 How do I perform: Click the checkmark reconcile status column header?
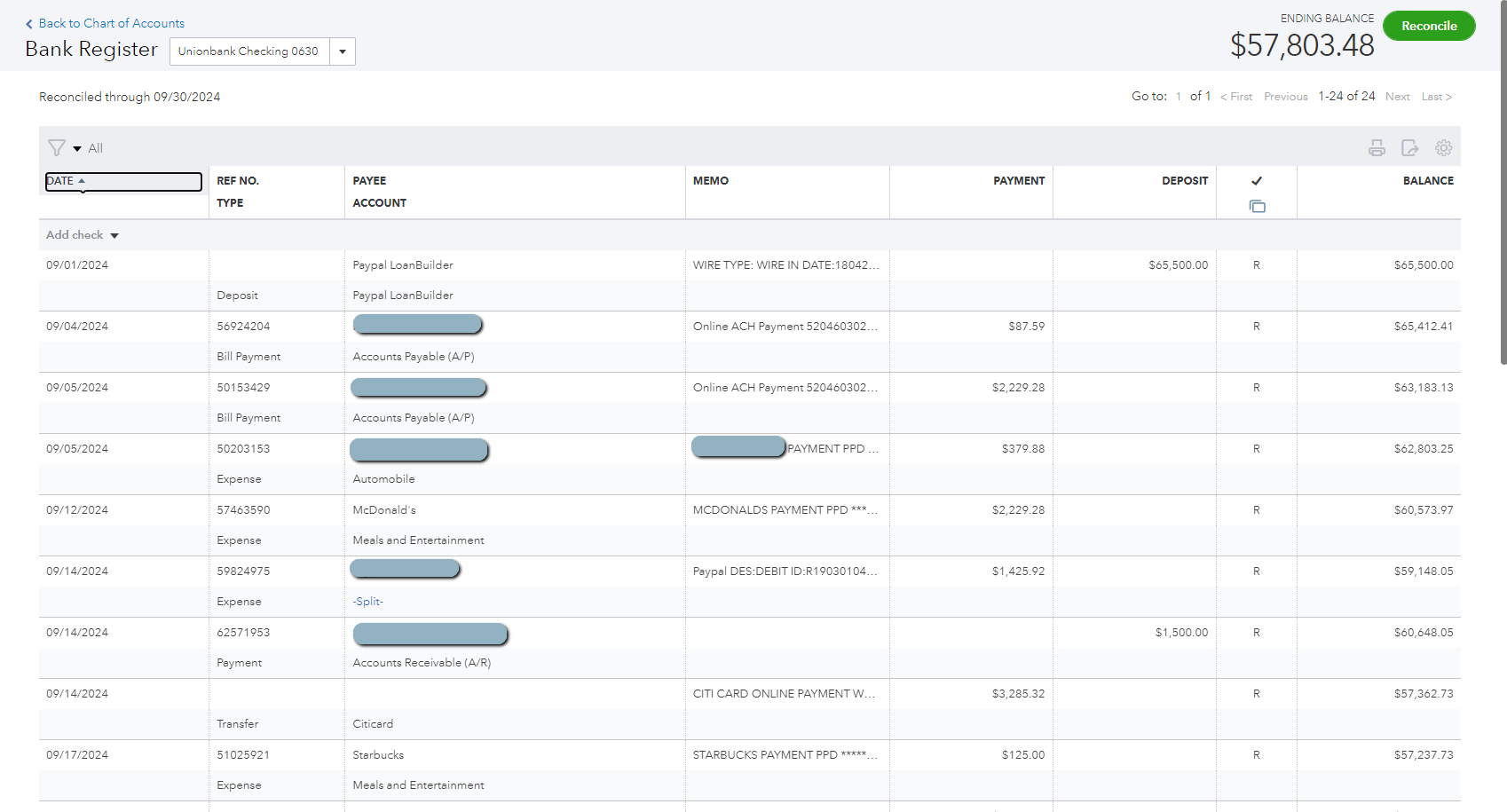pos(1257,181)
